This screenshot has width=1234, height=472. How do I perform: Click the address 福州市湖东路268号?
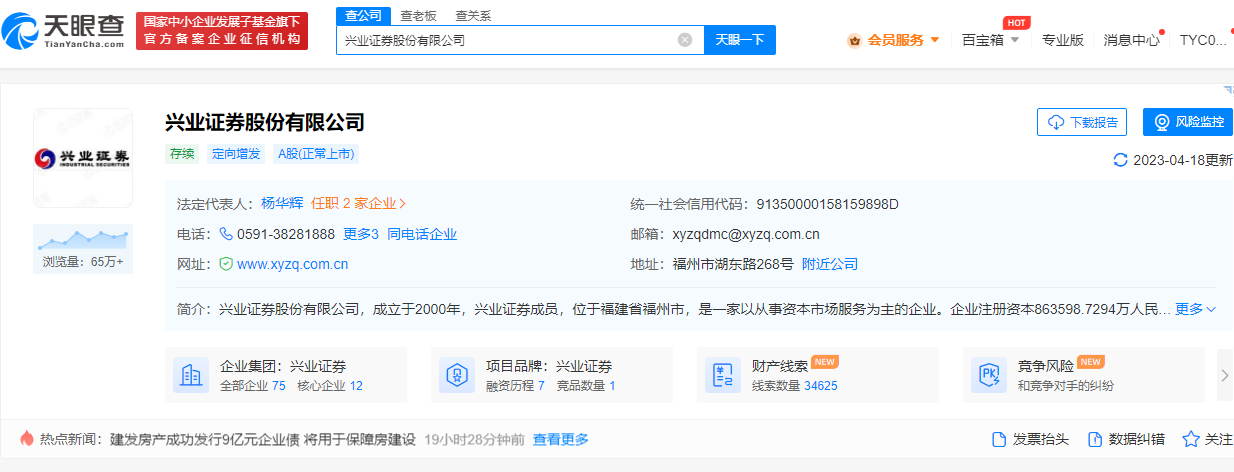tap(733, 264)
